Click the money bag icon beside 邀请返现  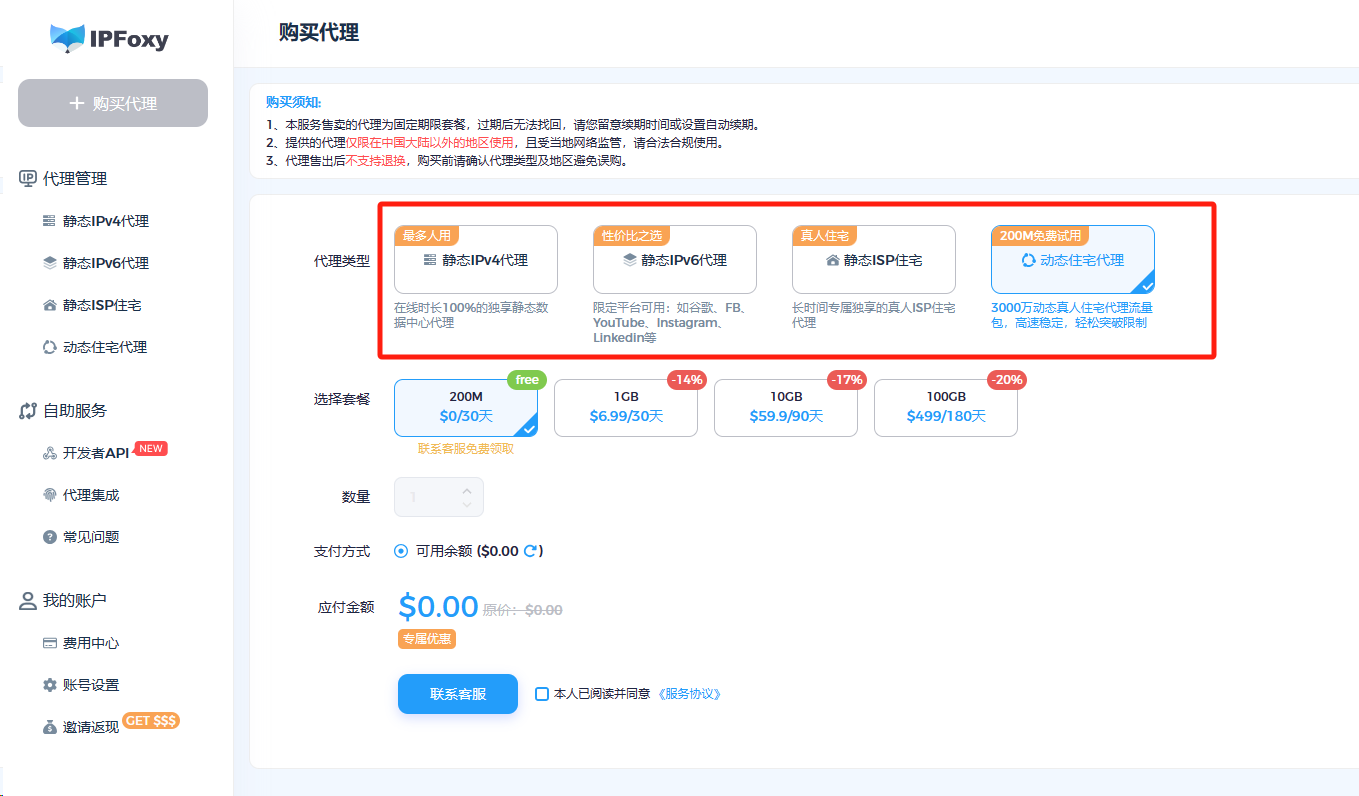[x=50, y=727]
